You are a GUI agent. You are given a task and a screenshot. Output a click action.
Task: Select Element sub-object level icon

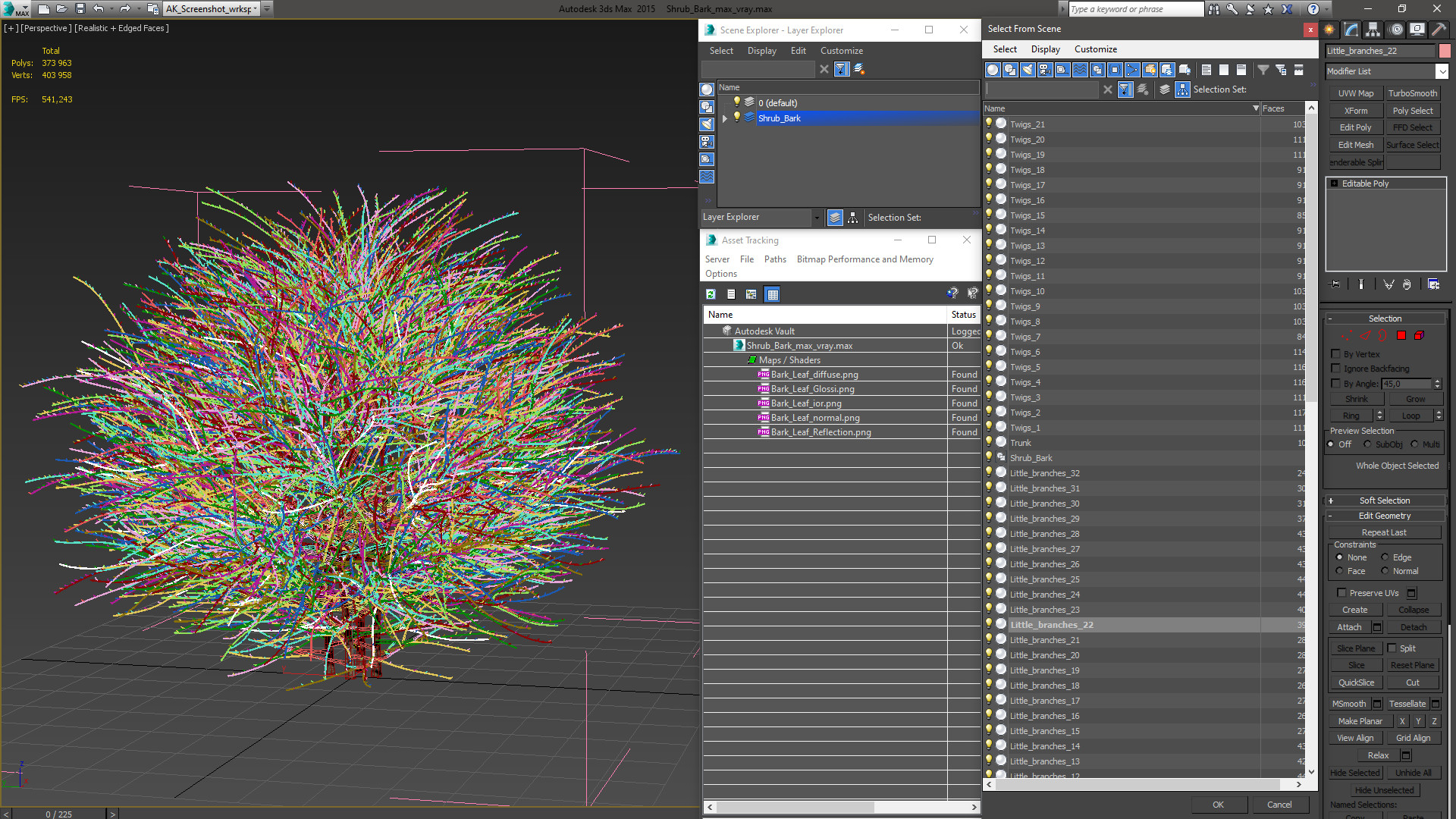[1419, 336]
